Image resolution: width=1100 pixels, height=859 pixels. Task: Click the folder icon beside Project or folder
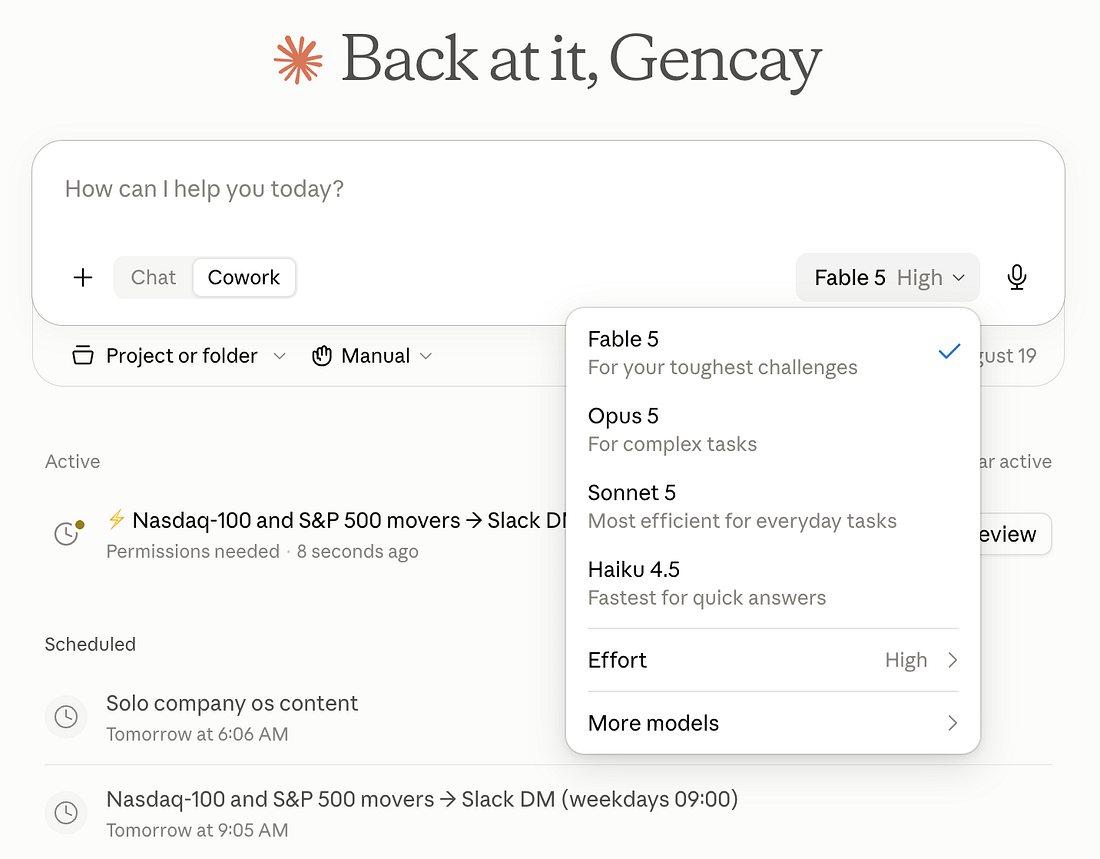pos(83,356)
